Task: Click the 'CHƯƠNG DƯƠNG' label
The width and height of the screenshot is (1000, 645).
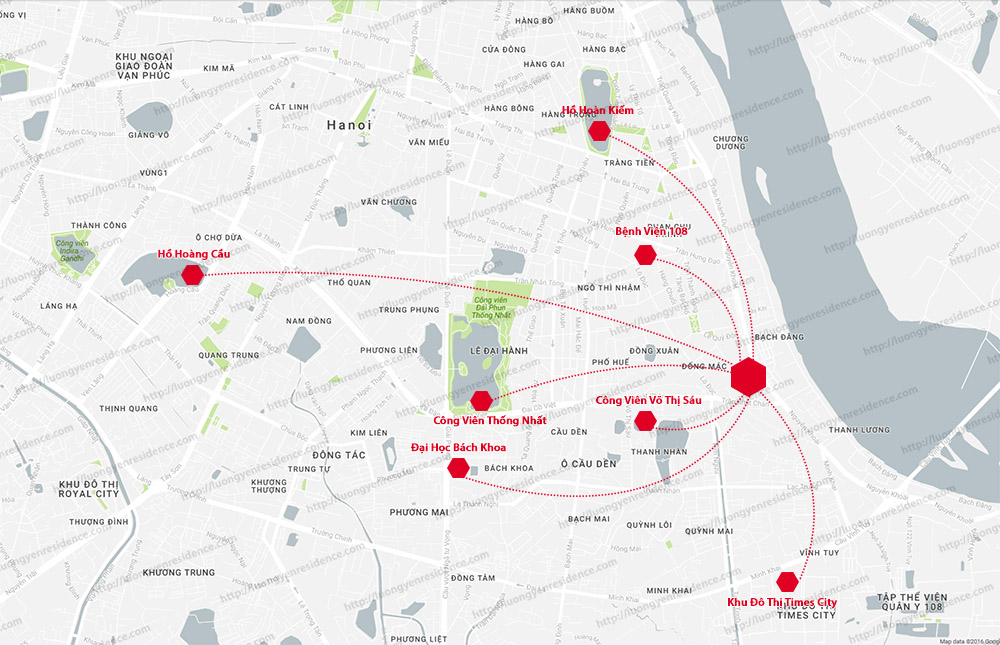Action: [731, 142]
